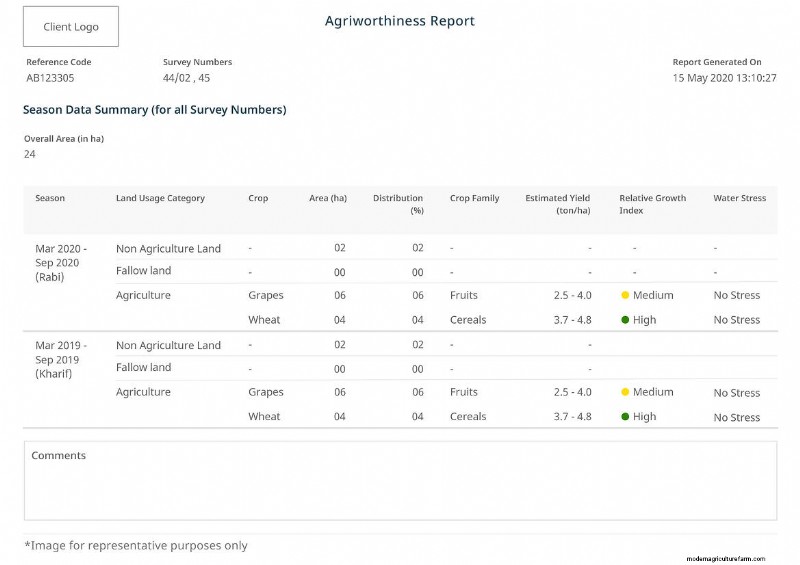Viewport: 800px width, 565px height.
Task: Click the Estimated Yield column header
Action: pyautogui.click(x=558, y=204)
